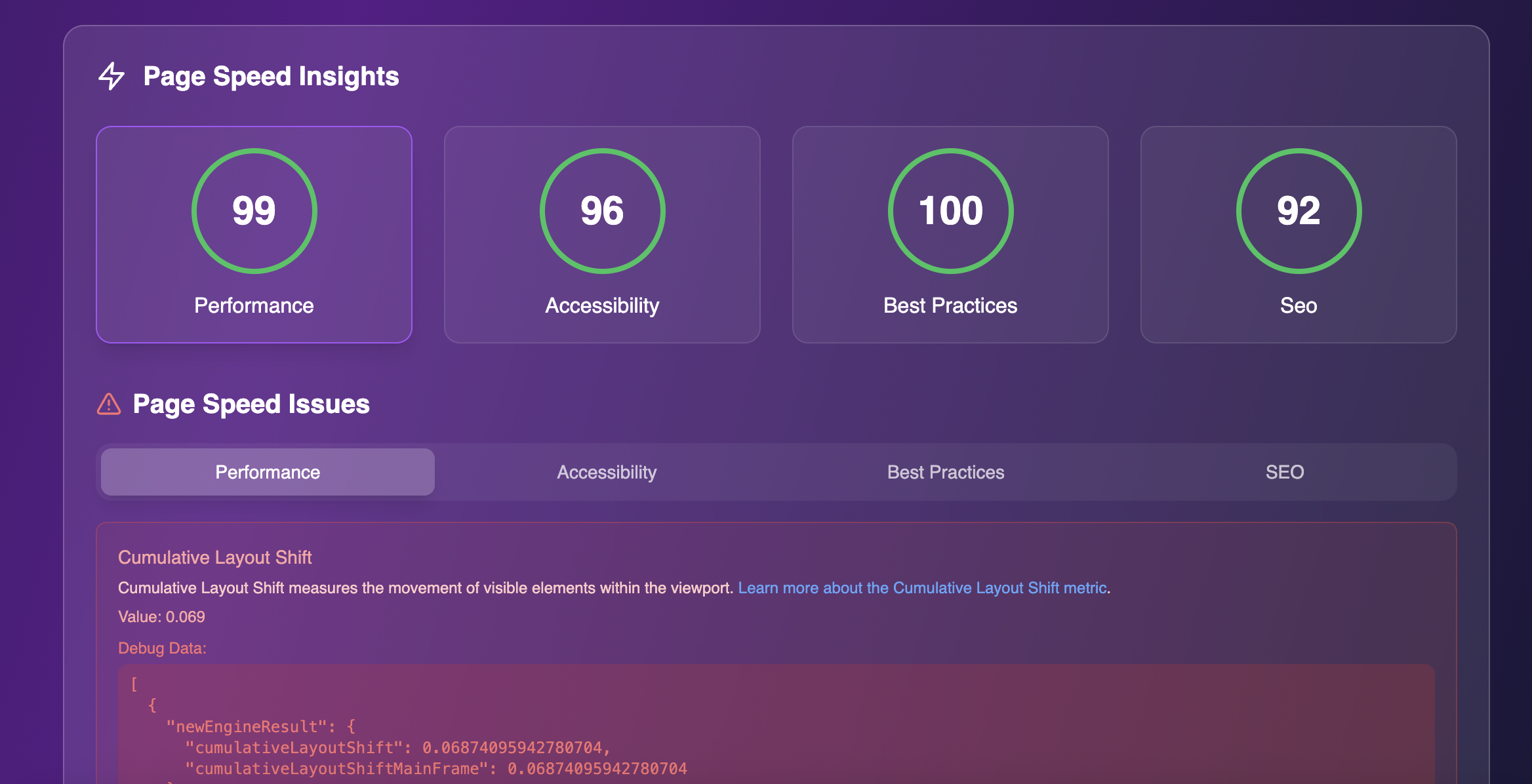Click the Accessibility score circle showing 96
Image resolution: width=1532 pixels, height=784 pixels.
coord(602,210)
